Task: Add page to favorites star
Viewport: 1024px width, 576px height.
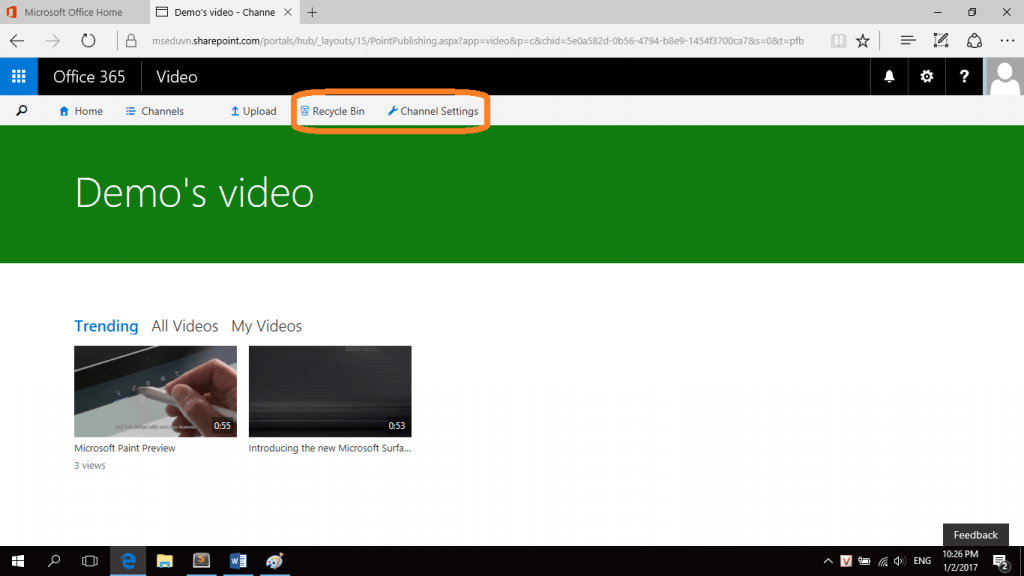Action: click(863, 40)
